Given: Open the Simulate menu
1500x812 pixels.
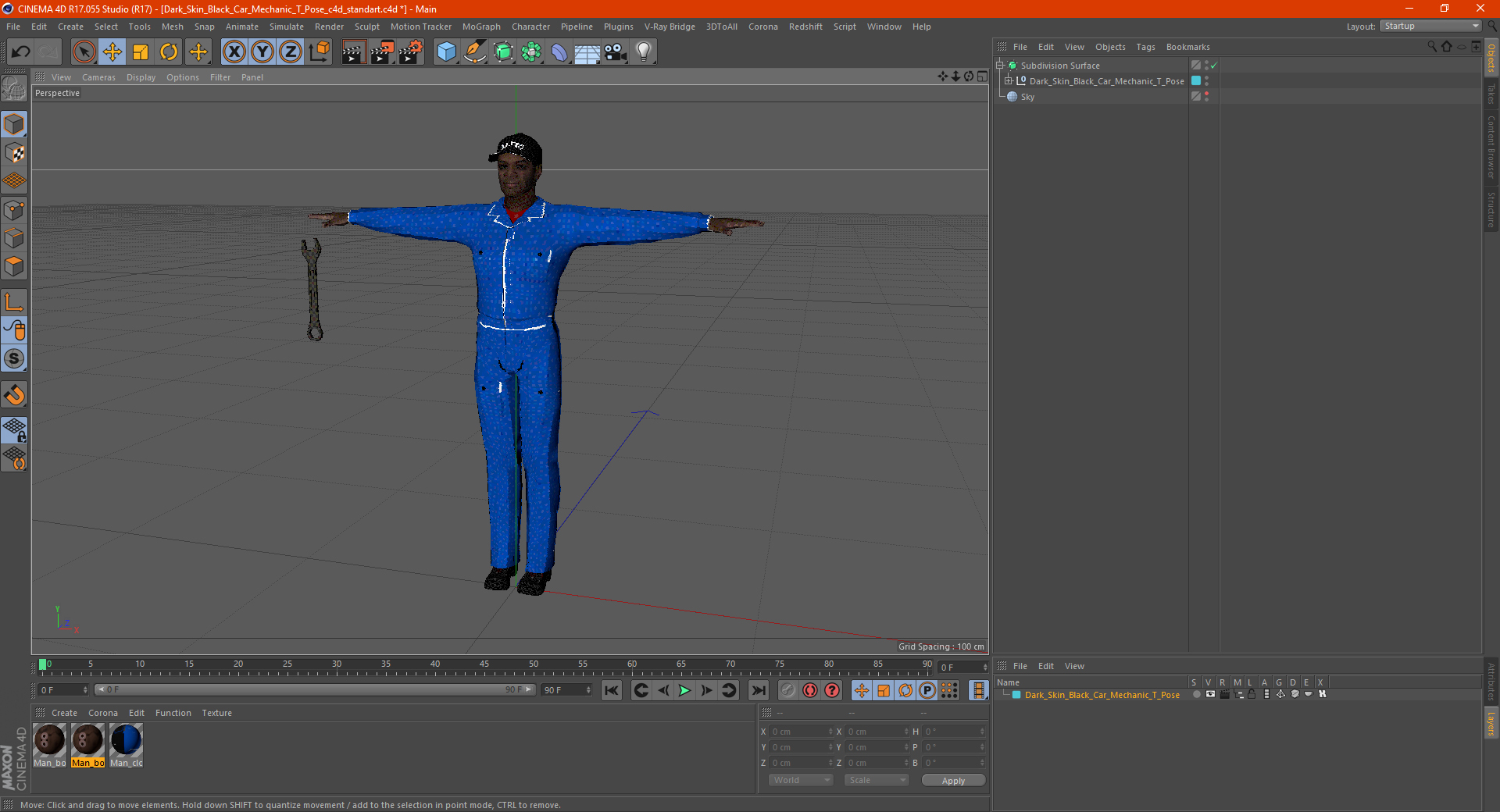Looking at the screenshot, I should [x=287, y=27].
